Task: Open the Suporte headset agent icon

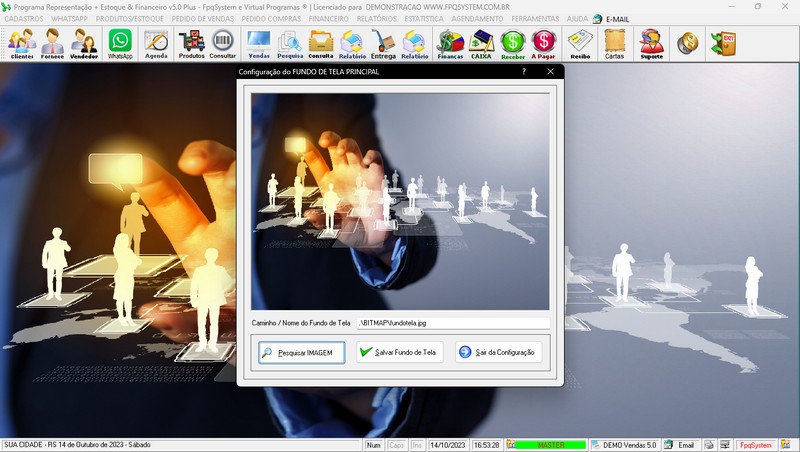Action: (x=652, y=44)
